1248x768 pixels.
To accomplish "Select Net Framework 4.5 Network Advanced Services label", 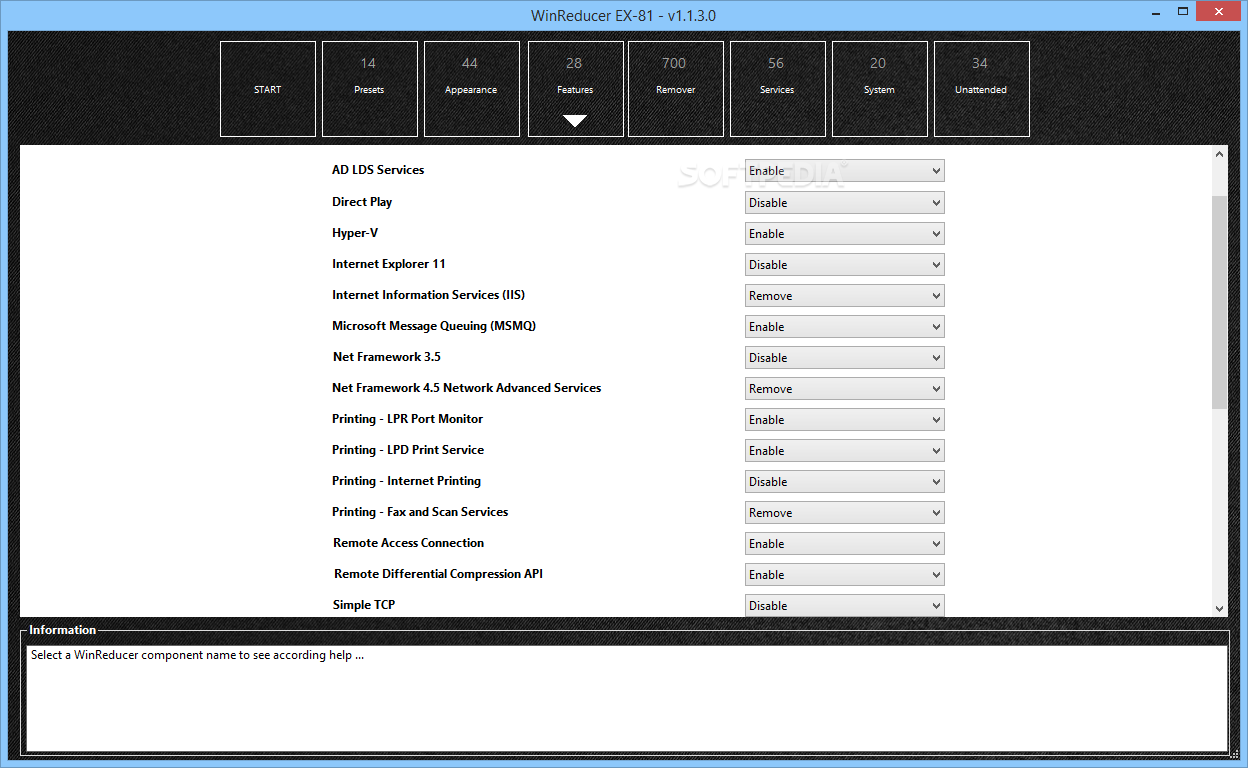I will (x=467, y=388).
